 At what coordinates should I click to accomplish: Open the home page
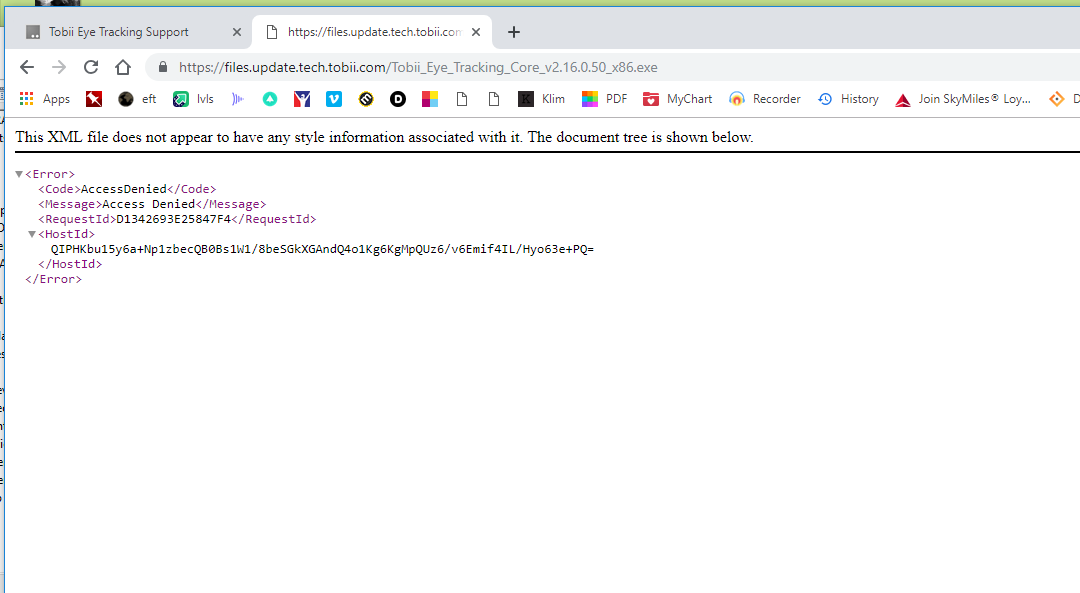(123, 67)
